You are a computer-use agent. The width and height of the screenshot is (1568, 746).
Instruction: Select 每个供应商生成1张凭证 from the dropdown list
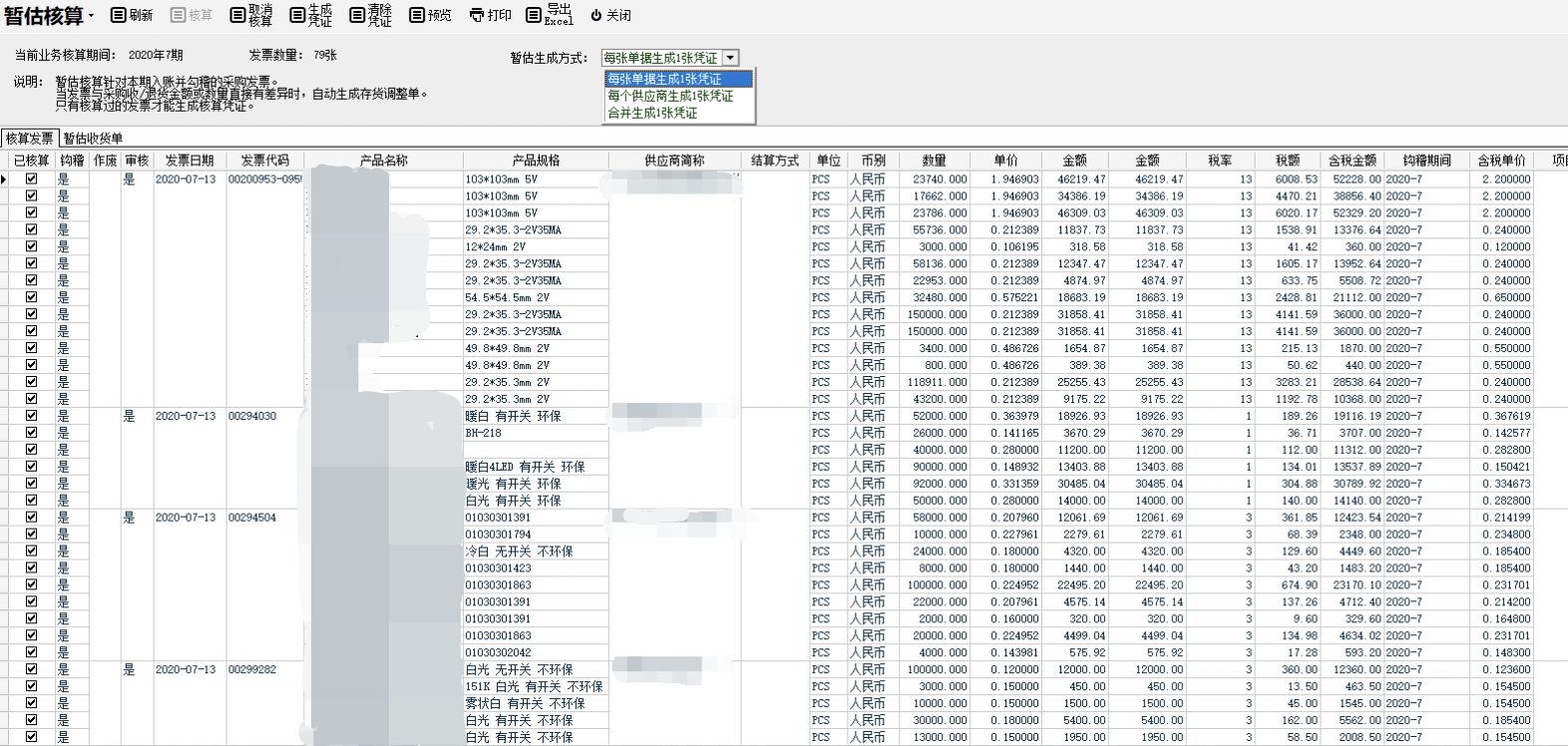[x=670, y=96]
